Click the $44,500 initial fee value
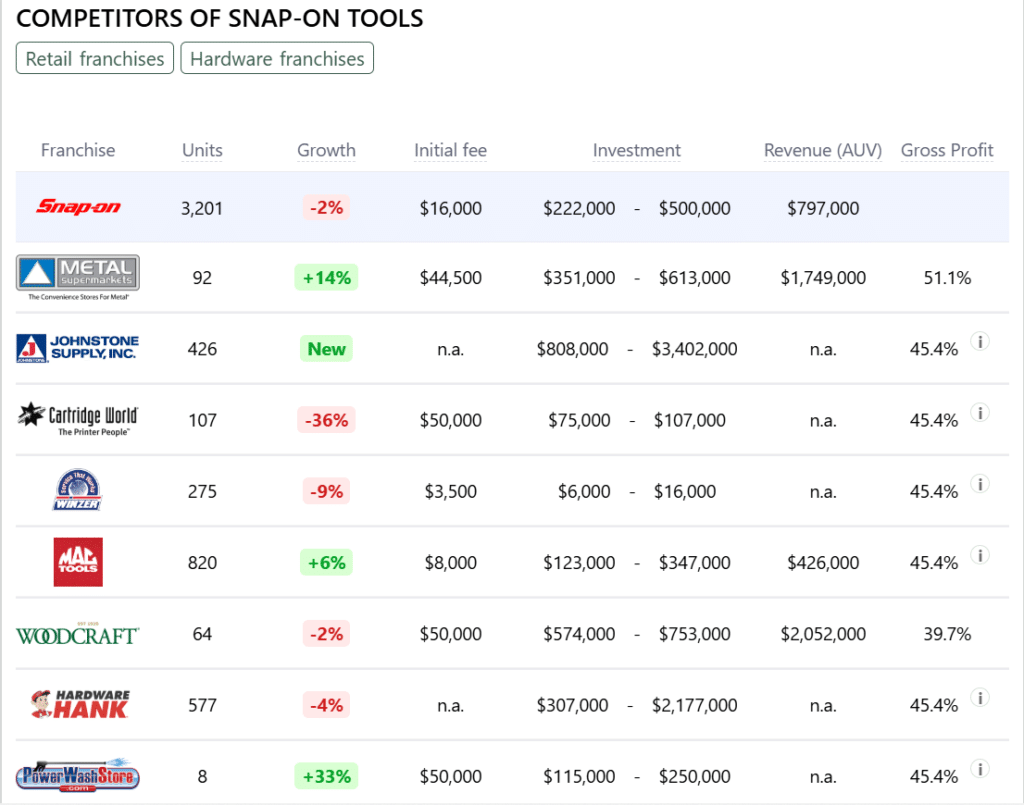 click(x=450, y=277)
